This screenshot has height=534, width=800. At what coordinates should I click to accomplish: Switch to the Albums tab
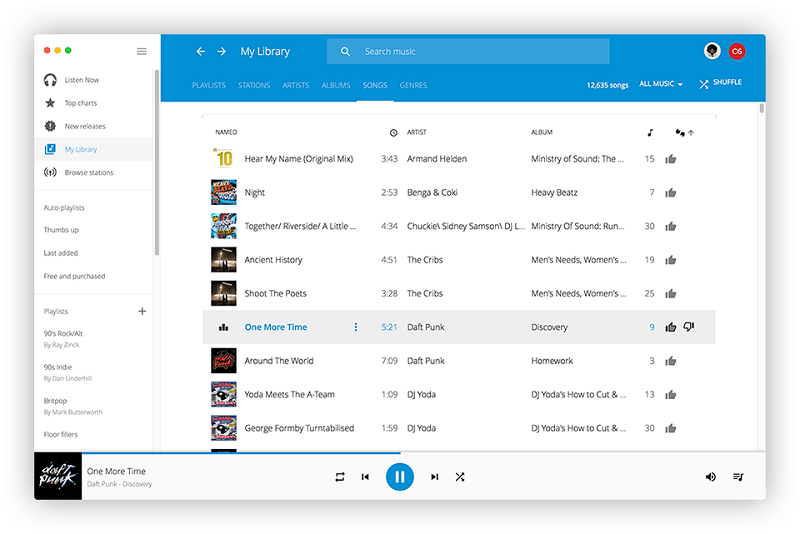336,85
